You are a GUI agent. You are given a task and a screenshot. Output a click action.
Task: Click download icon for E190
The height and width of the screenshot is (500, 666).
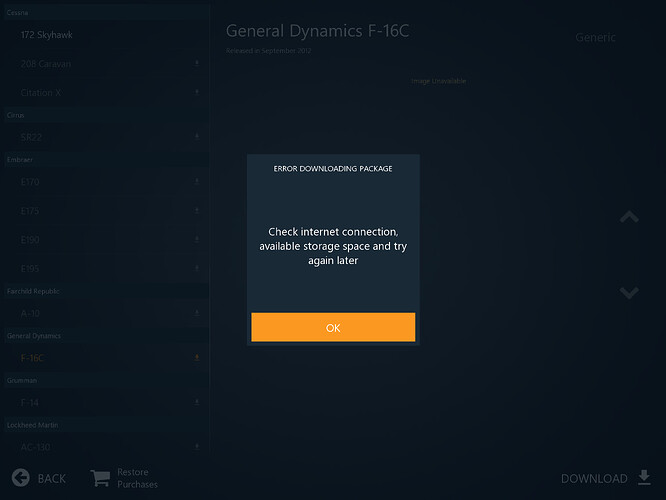197,239
